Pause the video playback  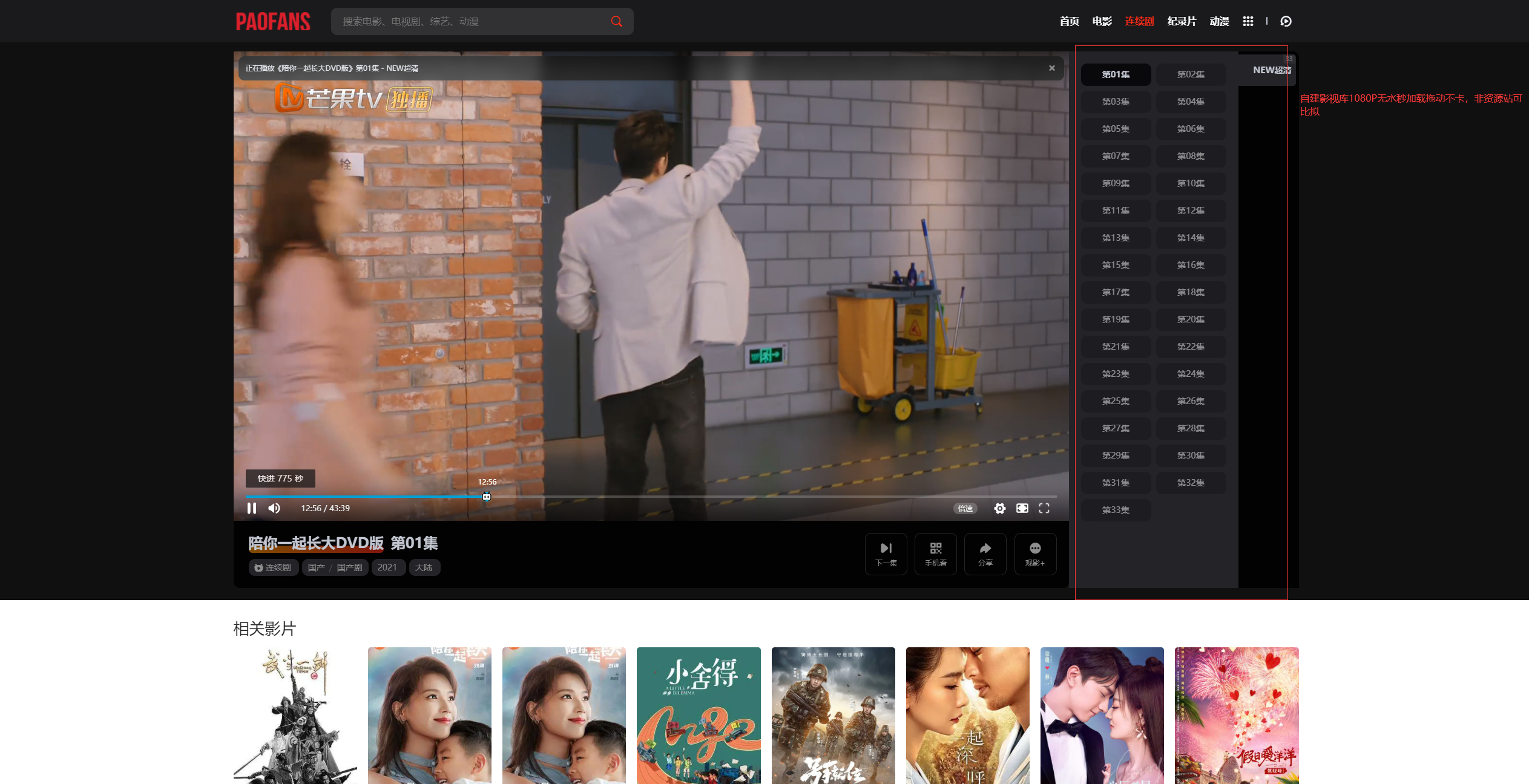coord(252,508)
